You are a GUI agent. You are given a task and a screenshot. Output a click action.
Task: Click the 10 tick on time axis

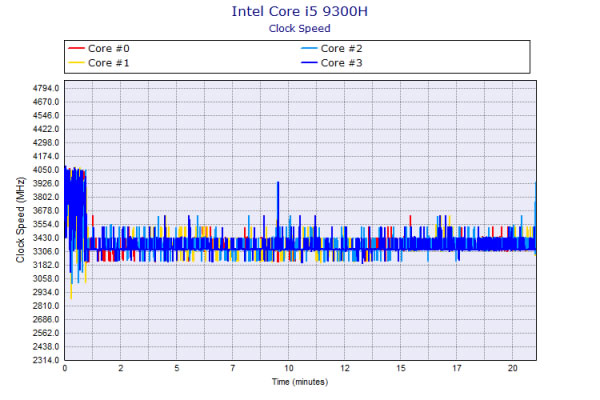(289, 368)
